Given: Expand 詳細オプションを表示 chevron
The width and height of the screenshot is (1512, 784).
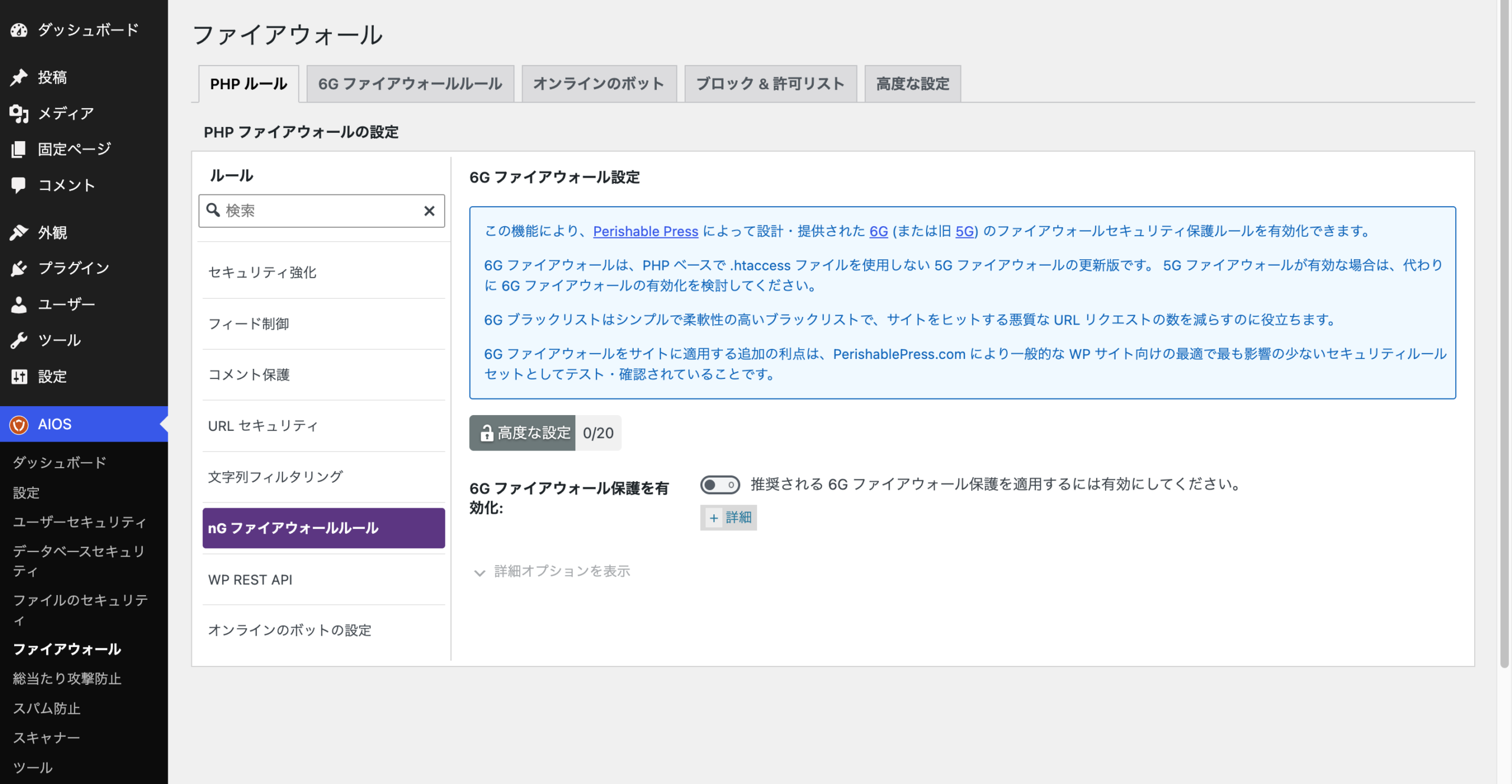Looking at the screenshot, I should pos(479,572).
